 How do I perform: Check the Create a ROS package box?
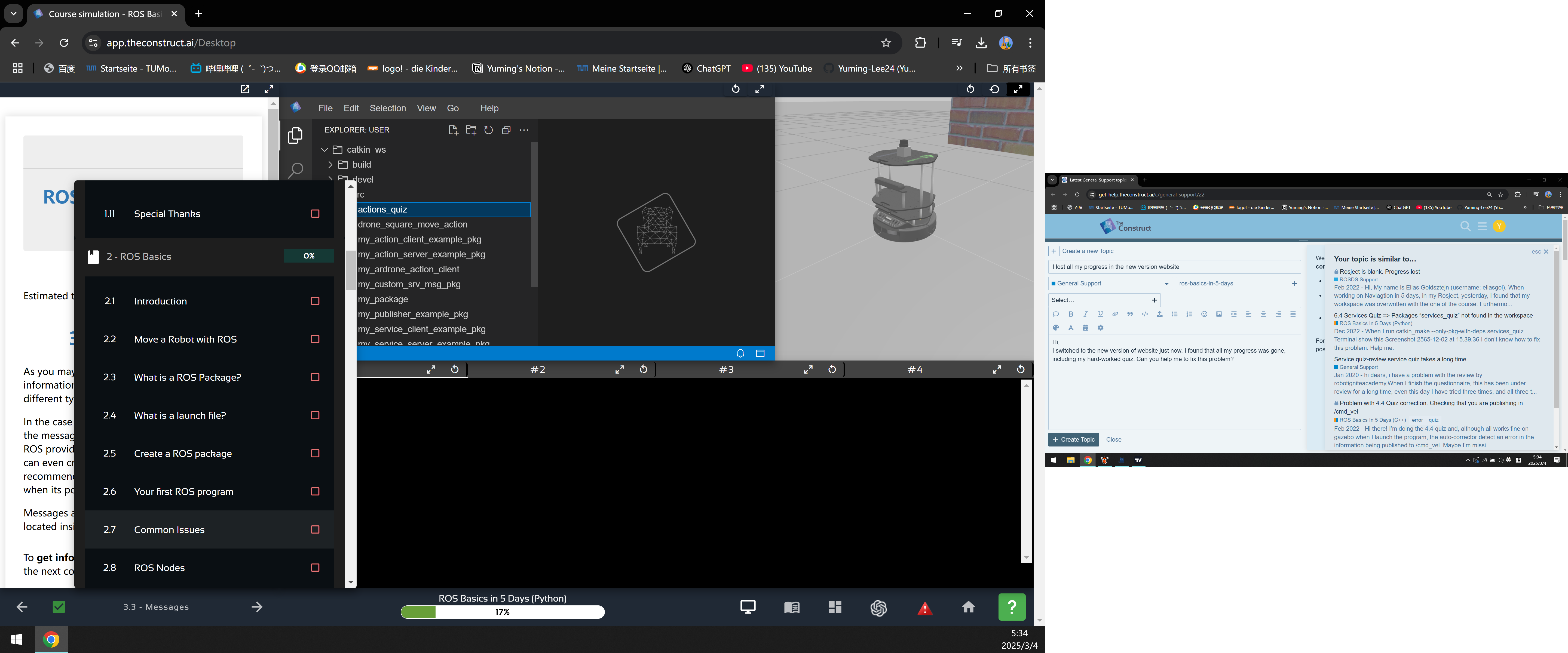pos(315,453)
